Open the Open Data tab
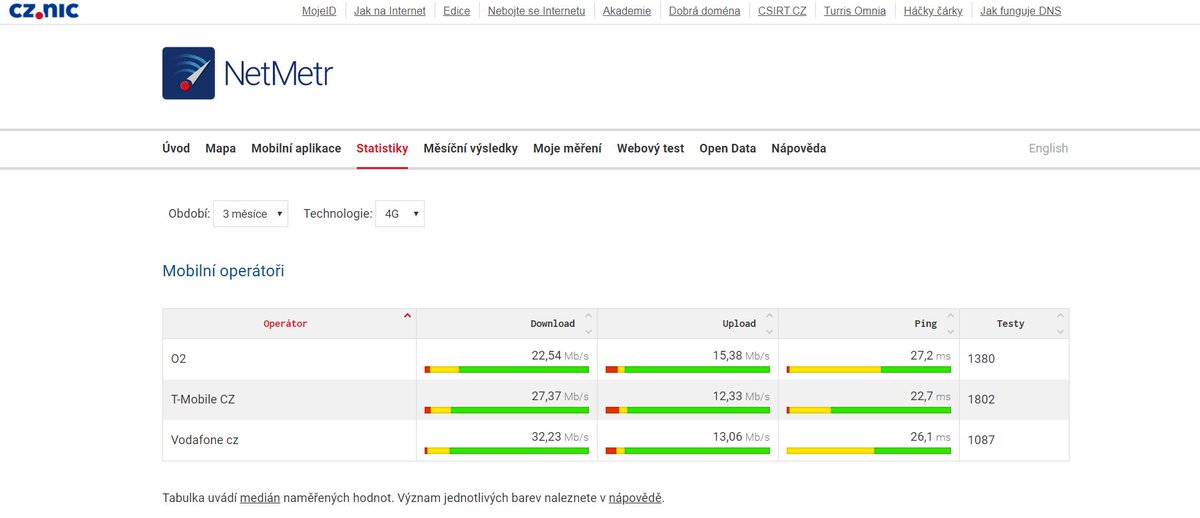This screenshot has height=518, width=1200. (x=727, y=148)
